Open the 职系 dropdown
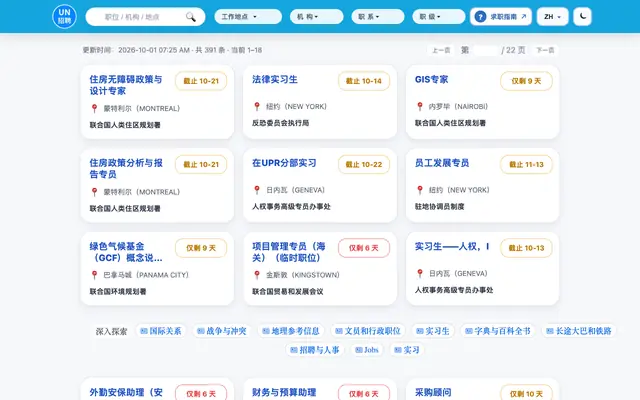This screenshot has width=640, height=400. (378, 17)
